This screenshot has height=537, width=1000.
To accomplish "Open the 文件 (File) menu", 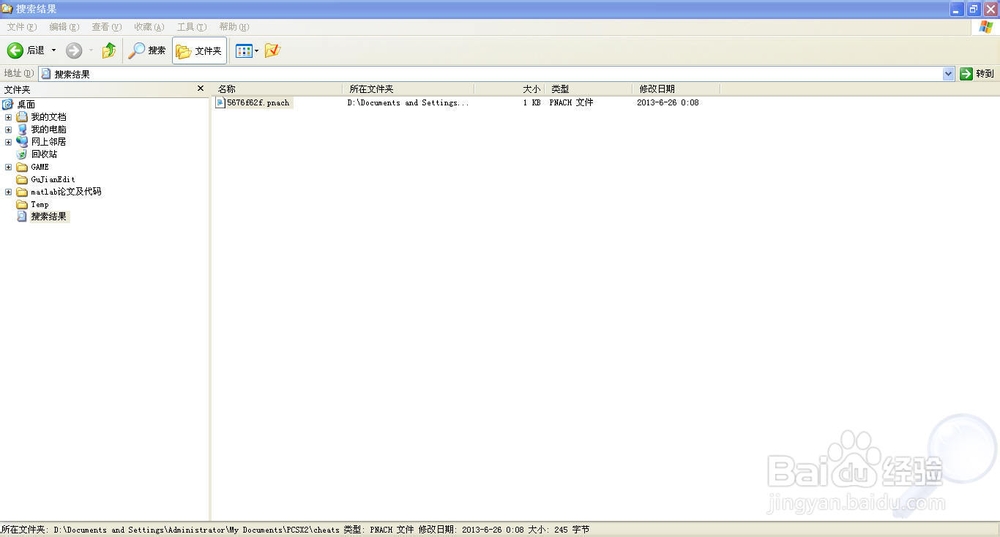I will tap(22, 27).
